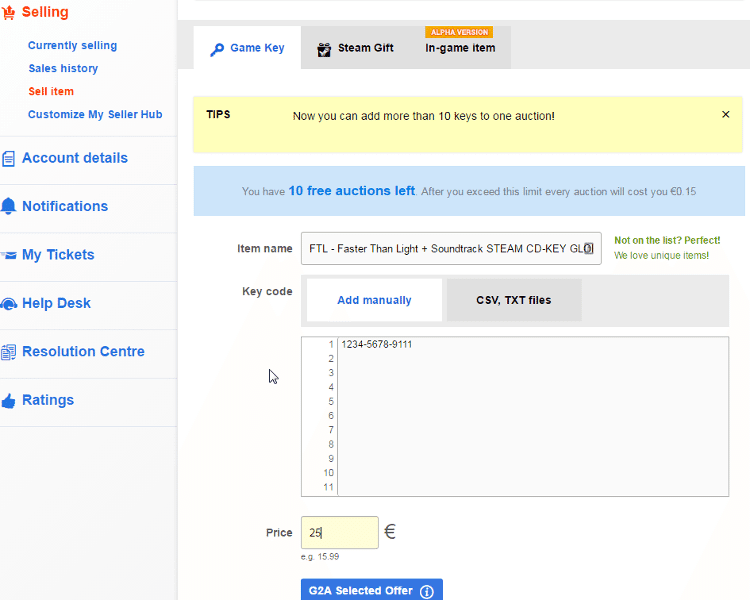Image resolution: width=750 pixels, height=600 pixels.
Task: Select the Add manually key option
Action: [374, 300]
